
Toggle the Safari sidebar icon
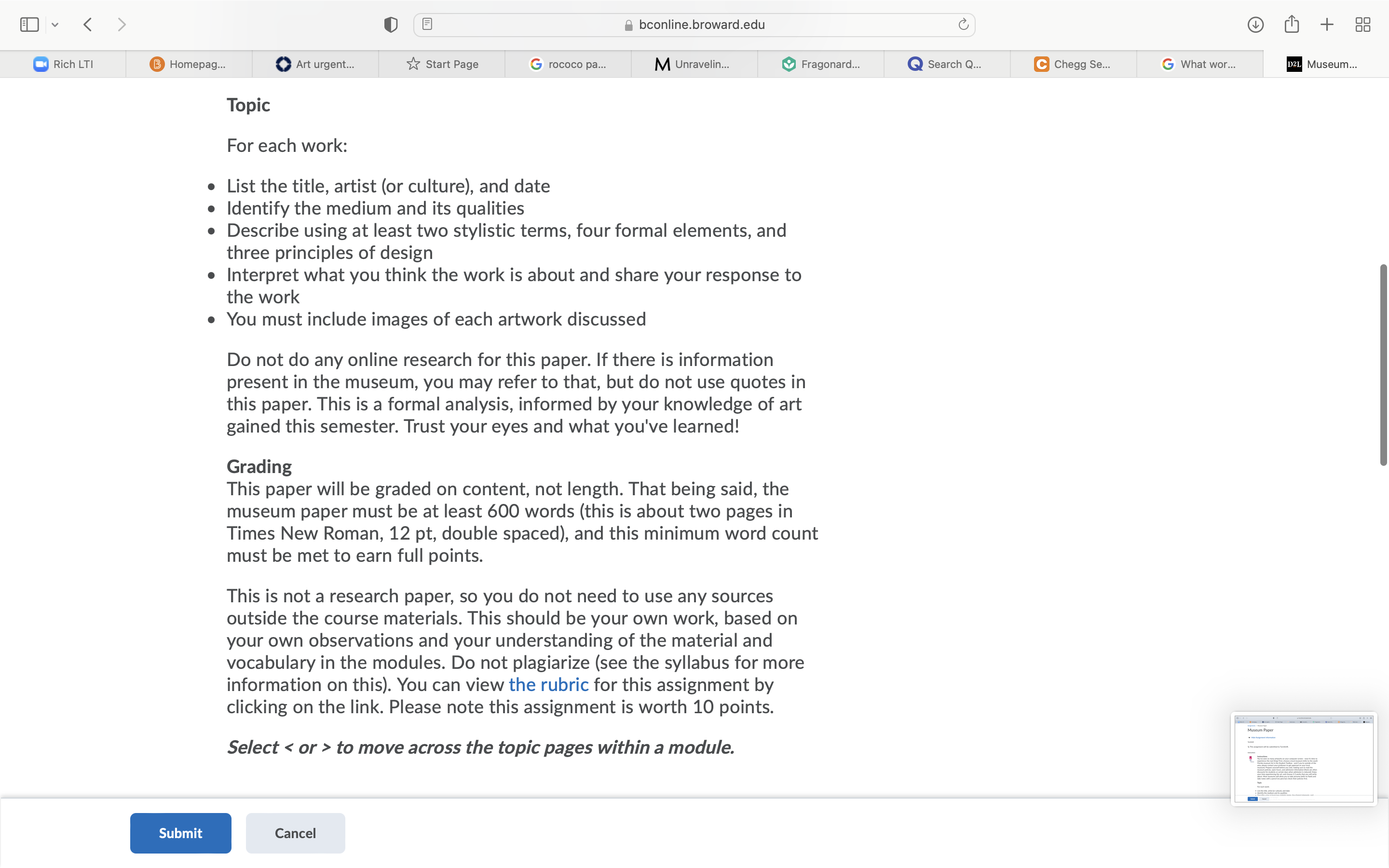29,25
